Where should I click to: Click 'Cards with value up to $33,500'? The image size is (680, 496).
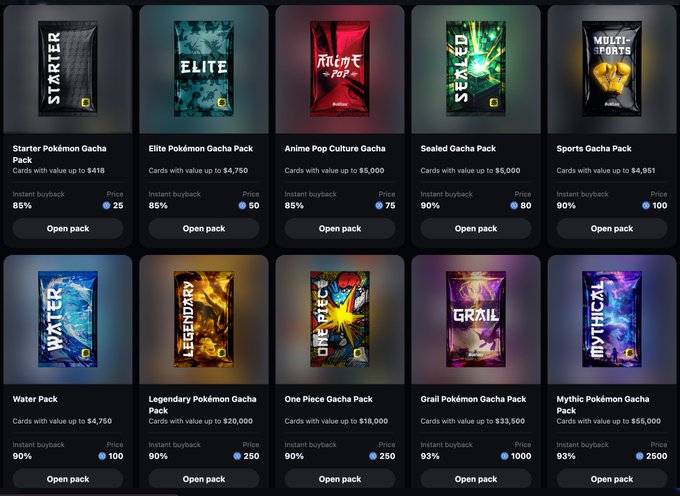click(x=473, y=421)
